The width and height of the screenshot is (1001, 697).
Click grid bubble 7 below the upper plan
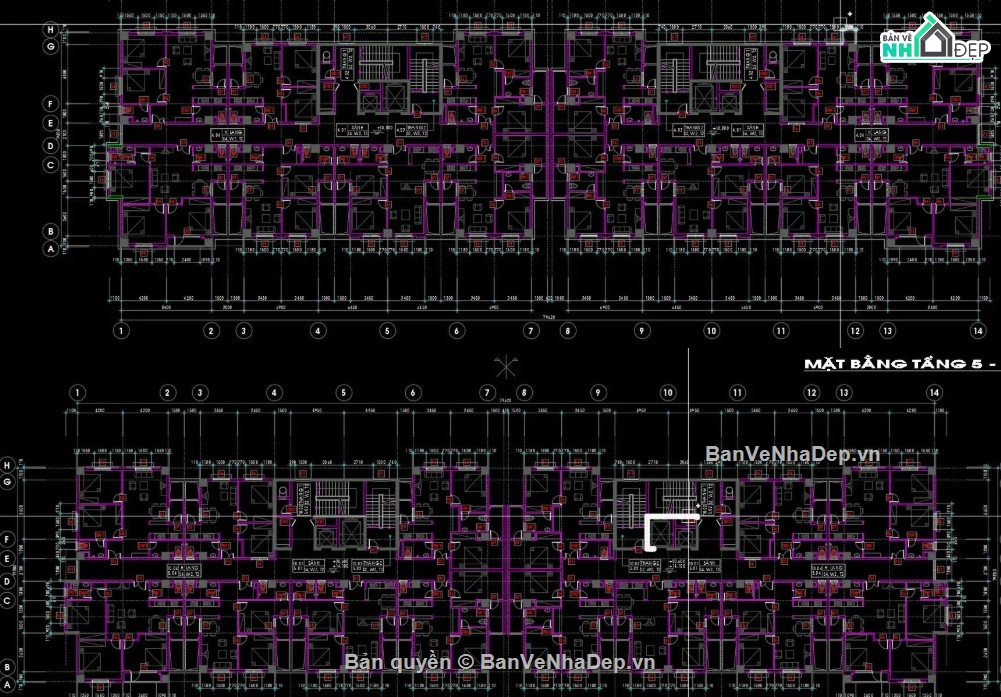(531, 331)
